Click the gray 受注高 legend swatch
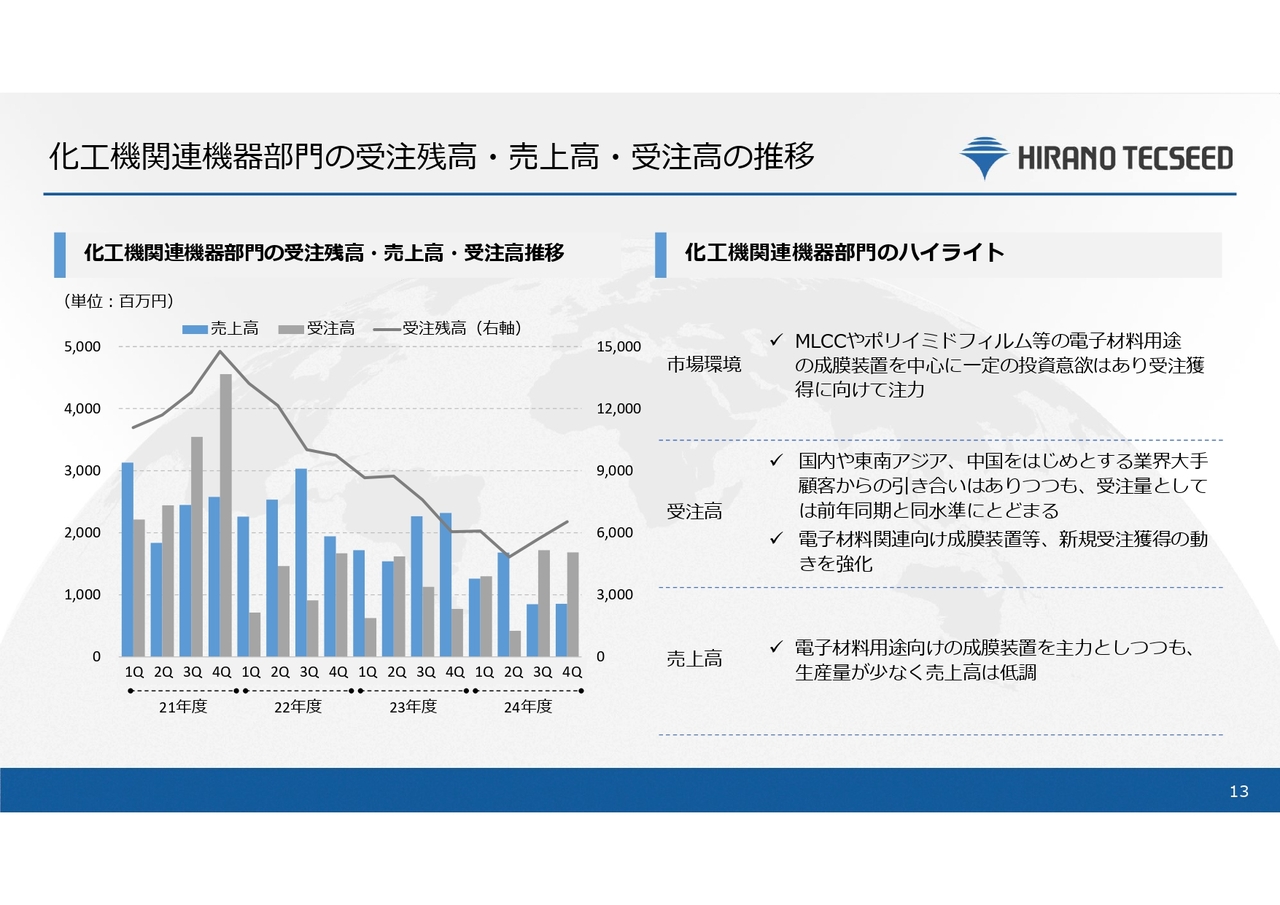This screenshot has height=905, width=1280. (289, 328)
